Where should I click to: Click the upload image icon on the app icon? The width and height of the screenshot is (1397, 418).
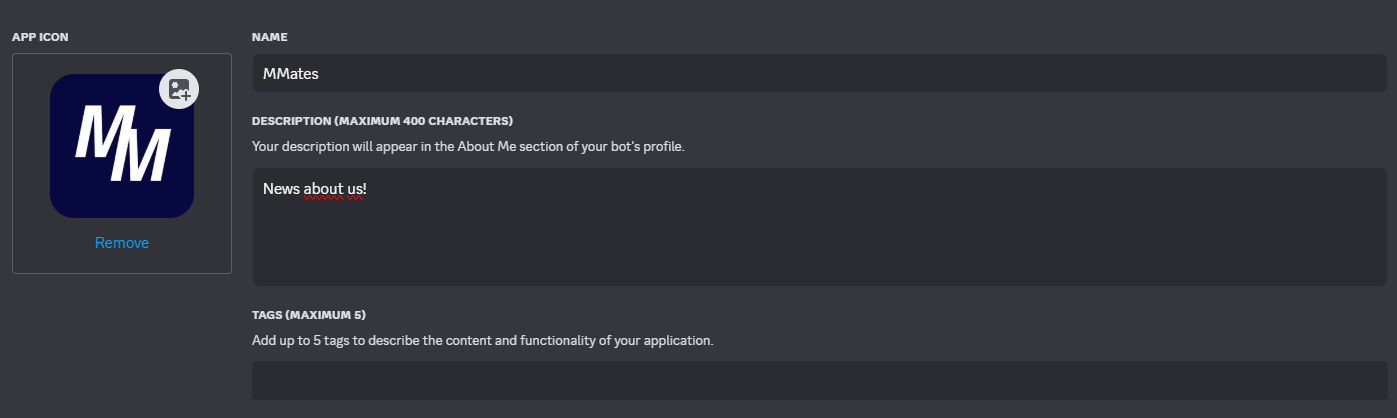179,89
